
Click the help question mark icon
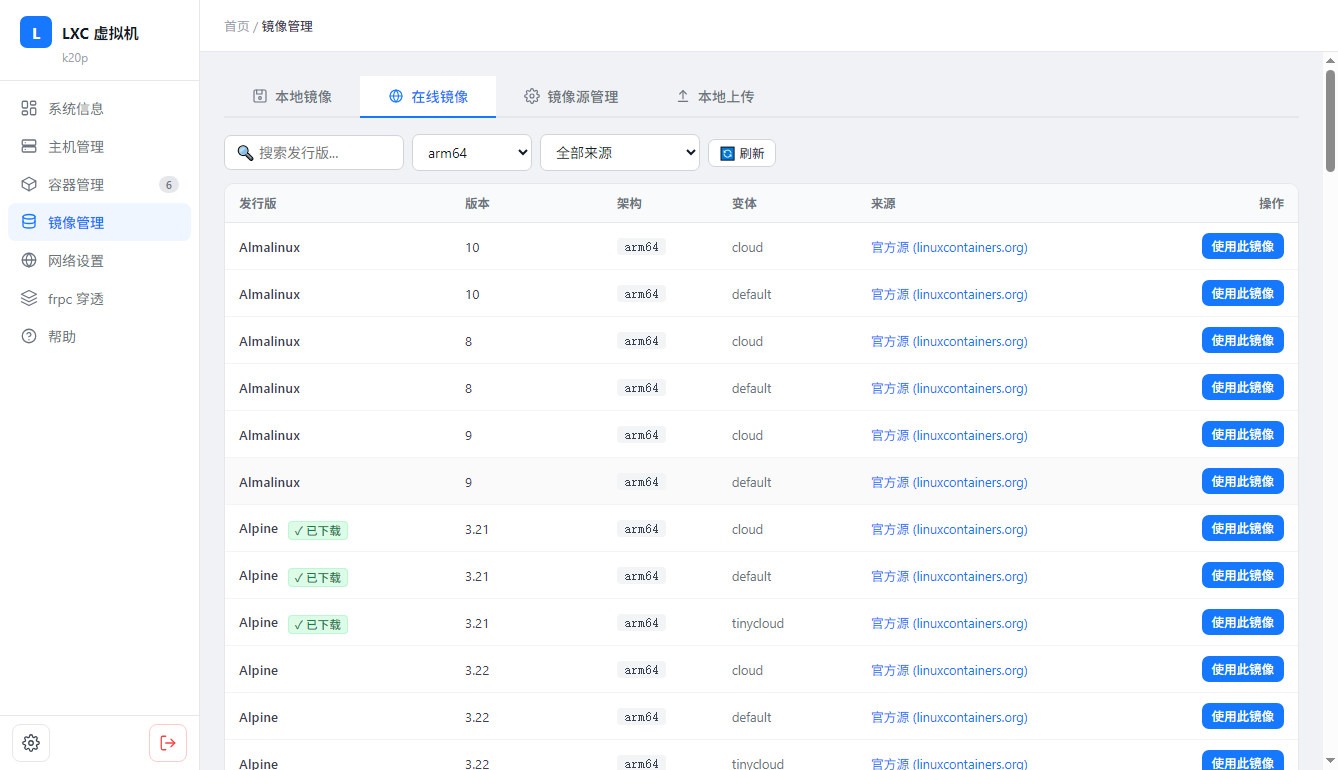coord(29,336)
